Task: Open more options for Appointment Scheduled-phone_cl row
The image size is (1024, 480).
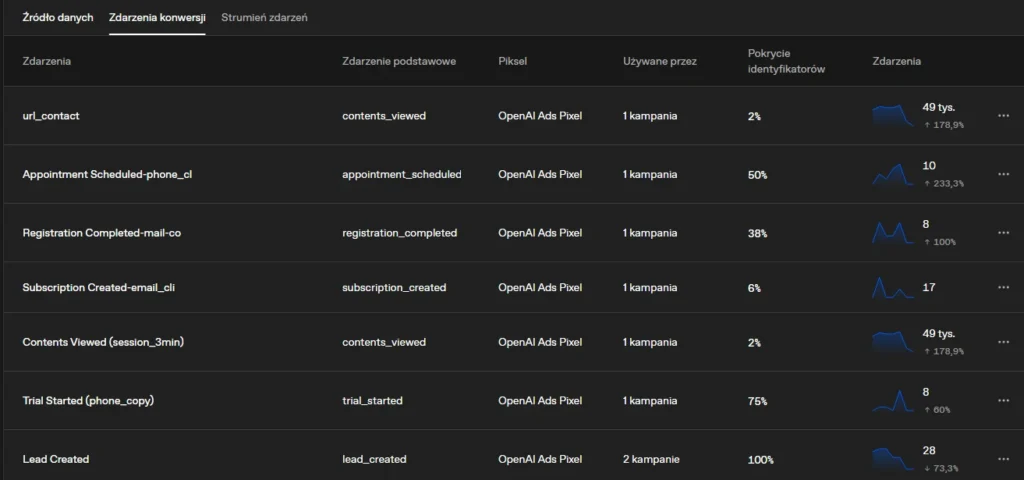Action: [x=1003, y=174]
